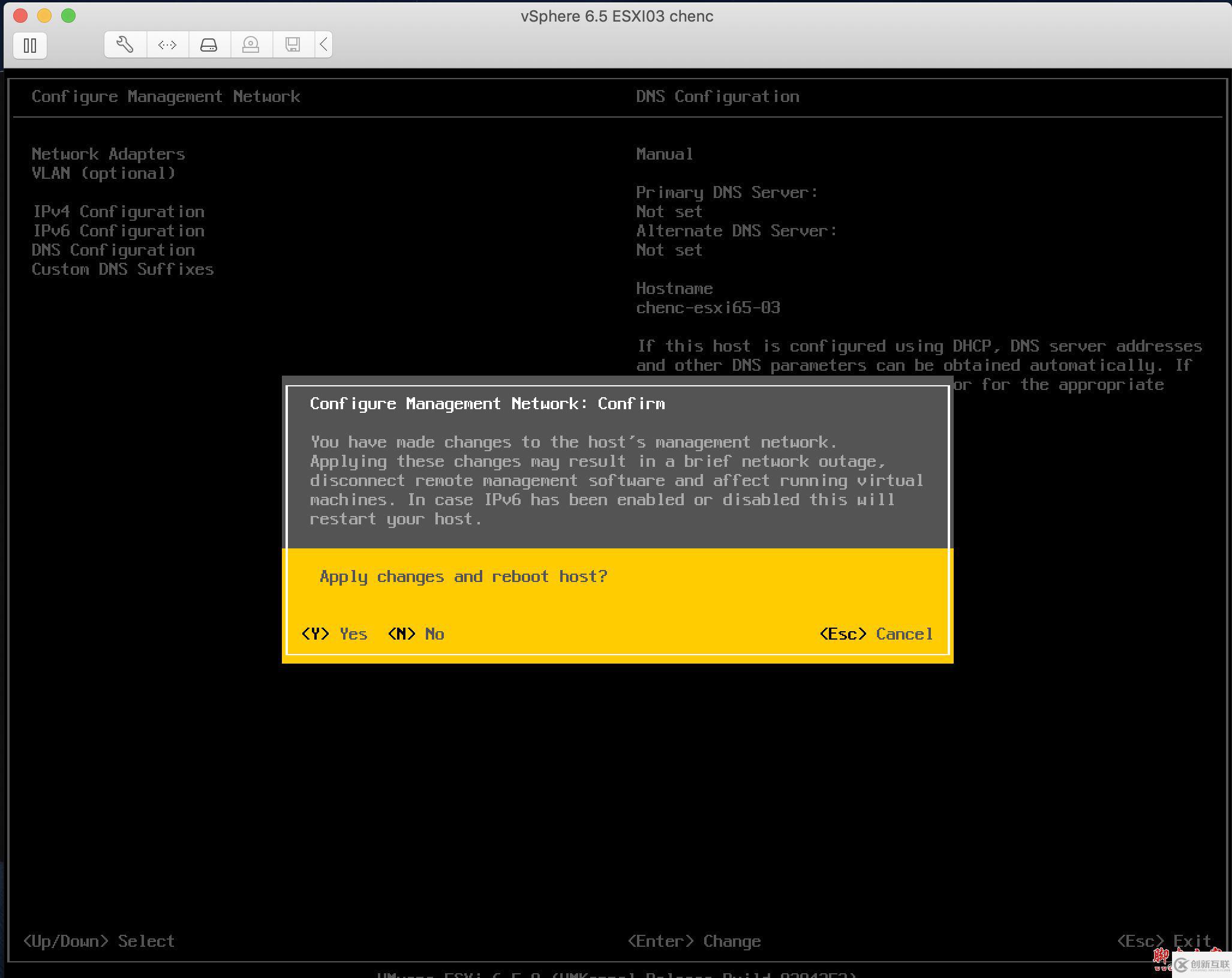Collapse the toolbar using the chevron
This screenshot has height=978, width=1232.
tap(323, 44)
